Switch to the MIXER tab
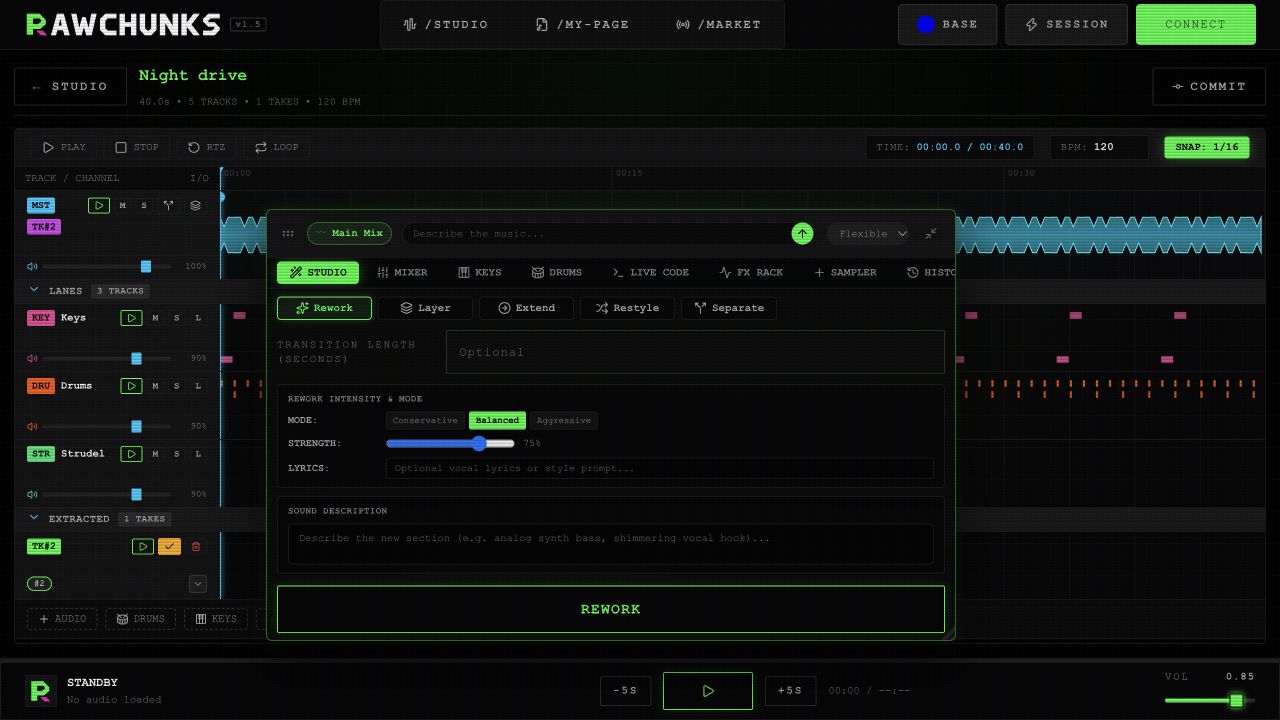The height and width of the screenshot is (720, 1280). [x=402, y=272]
